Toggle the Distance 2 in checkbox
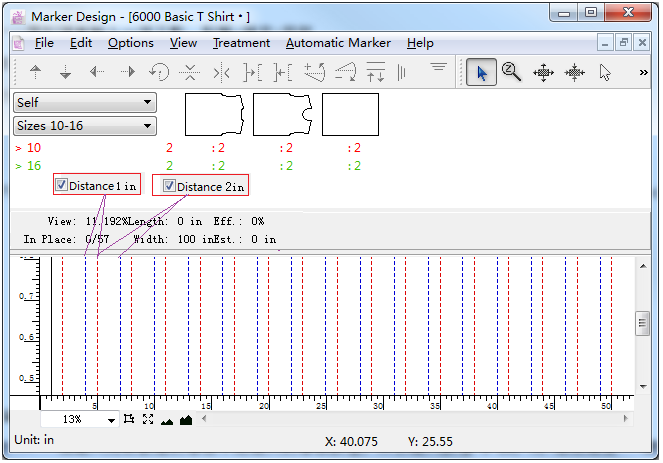The image size is (663, 463). pyautogui.click(x=169, y=186)
